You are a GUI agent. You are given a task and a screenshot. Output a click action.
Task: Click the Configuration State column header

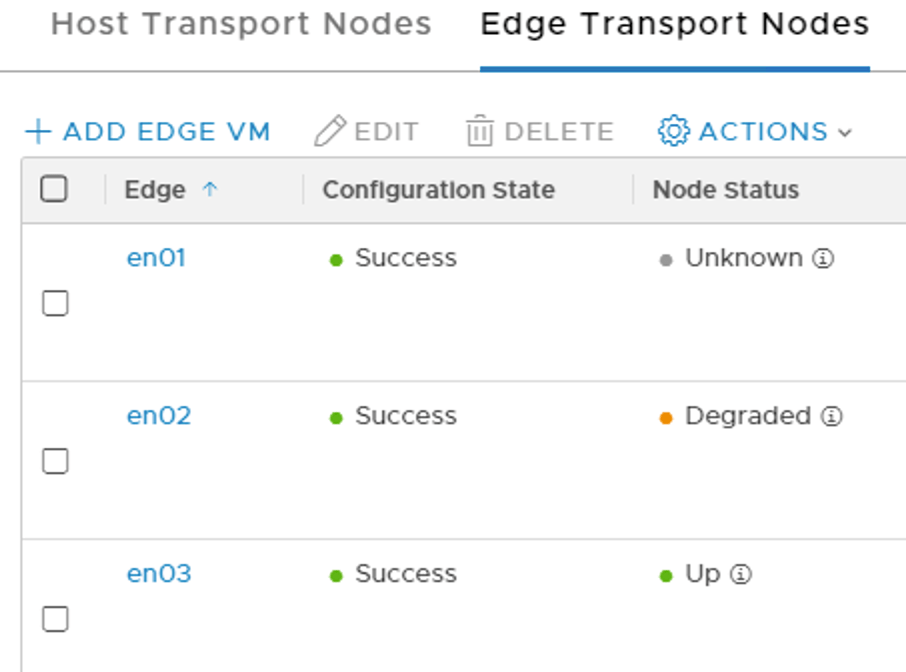click(438, 190)
